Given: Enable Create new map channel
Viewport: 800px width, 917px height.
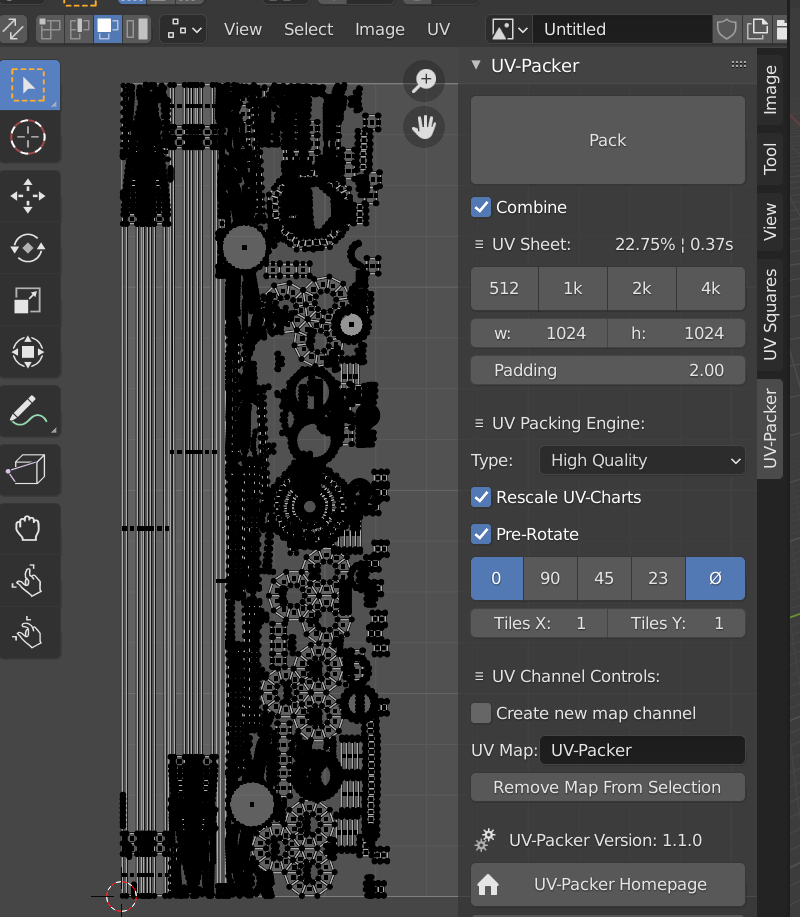Looking at the screenshot, I should coord(481,713).
